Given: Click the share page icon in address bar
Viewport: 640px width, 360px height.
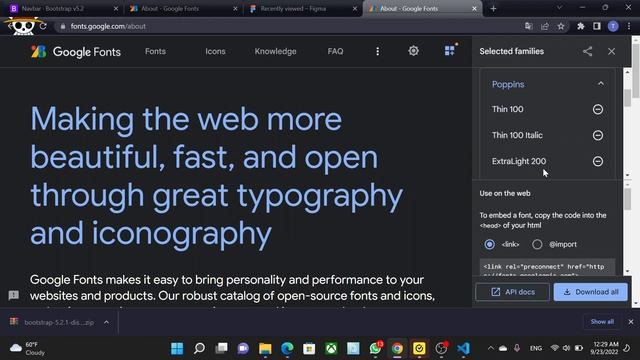Looking at the screenshot, I should [x=544, y=26].
